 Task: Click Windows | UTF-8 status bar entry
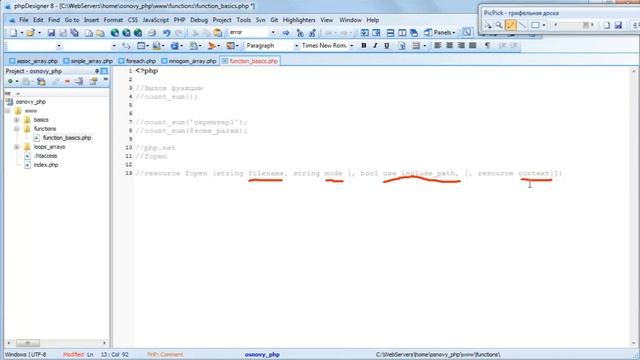coord(25,355)
